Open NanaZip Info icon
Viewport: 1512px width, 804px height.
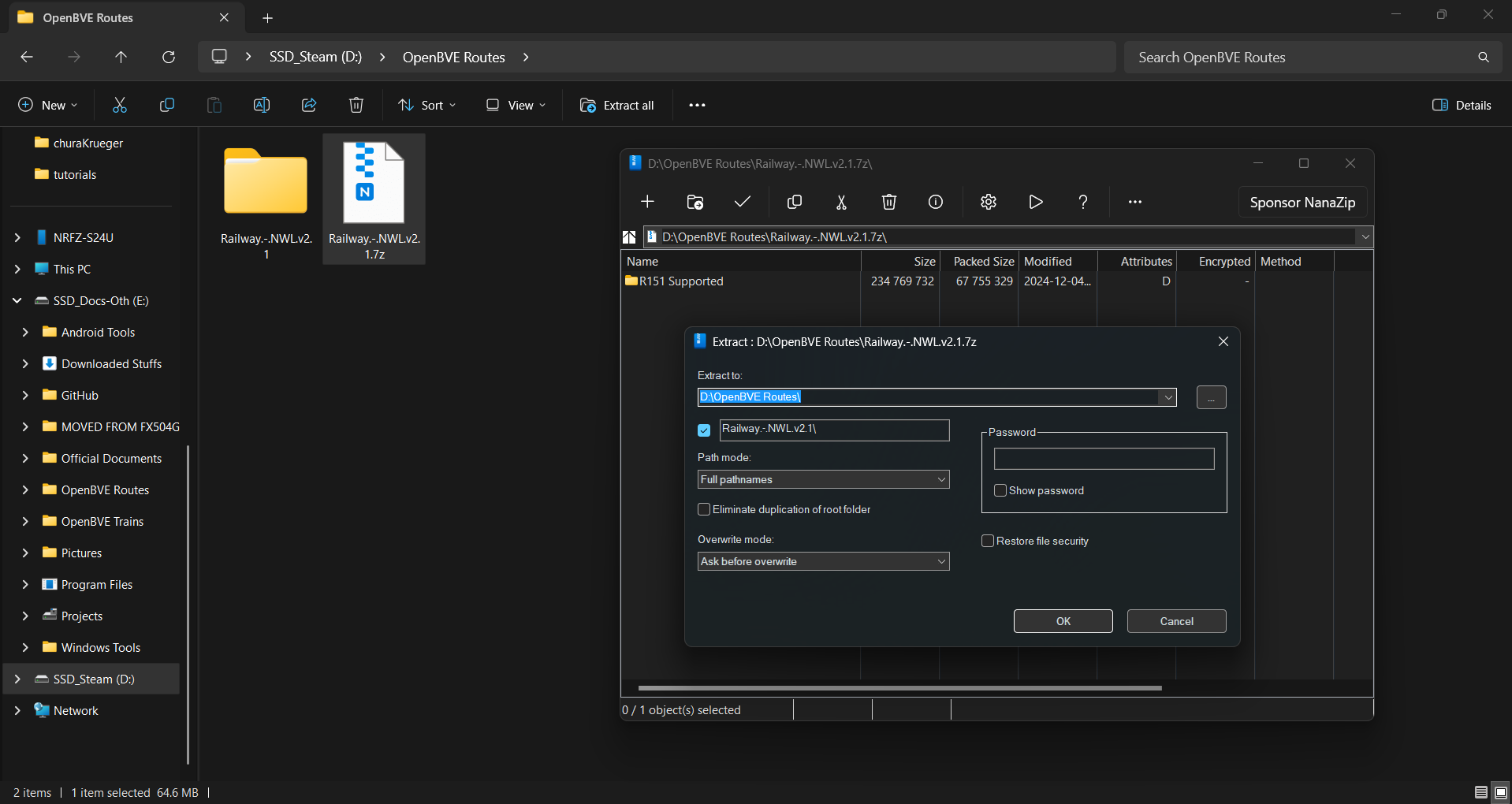(936, 202)
